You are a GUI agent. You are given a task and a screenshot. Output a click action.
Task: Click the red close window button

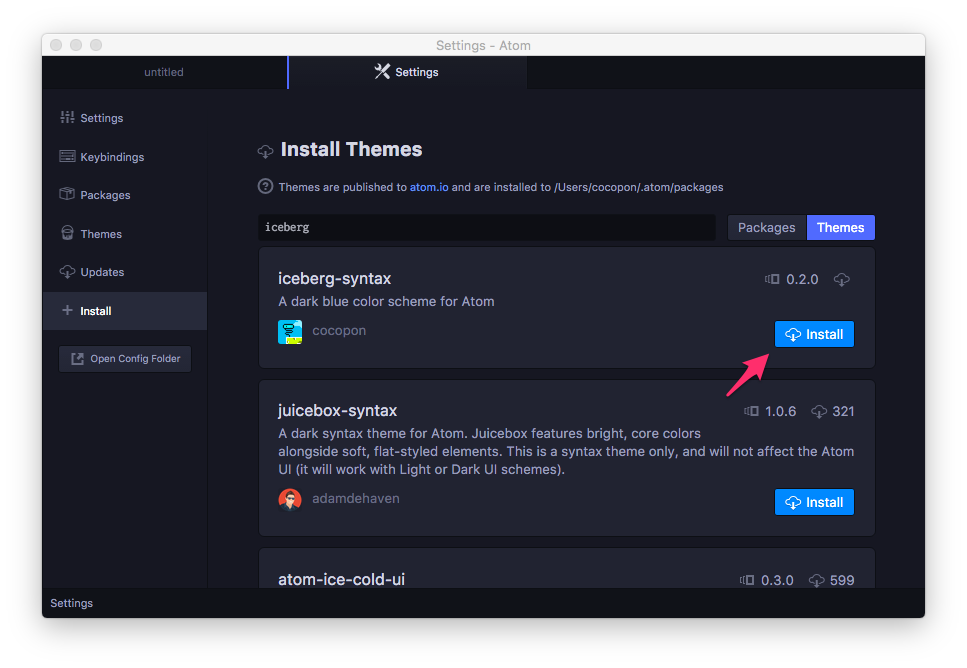pos(56,45)
